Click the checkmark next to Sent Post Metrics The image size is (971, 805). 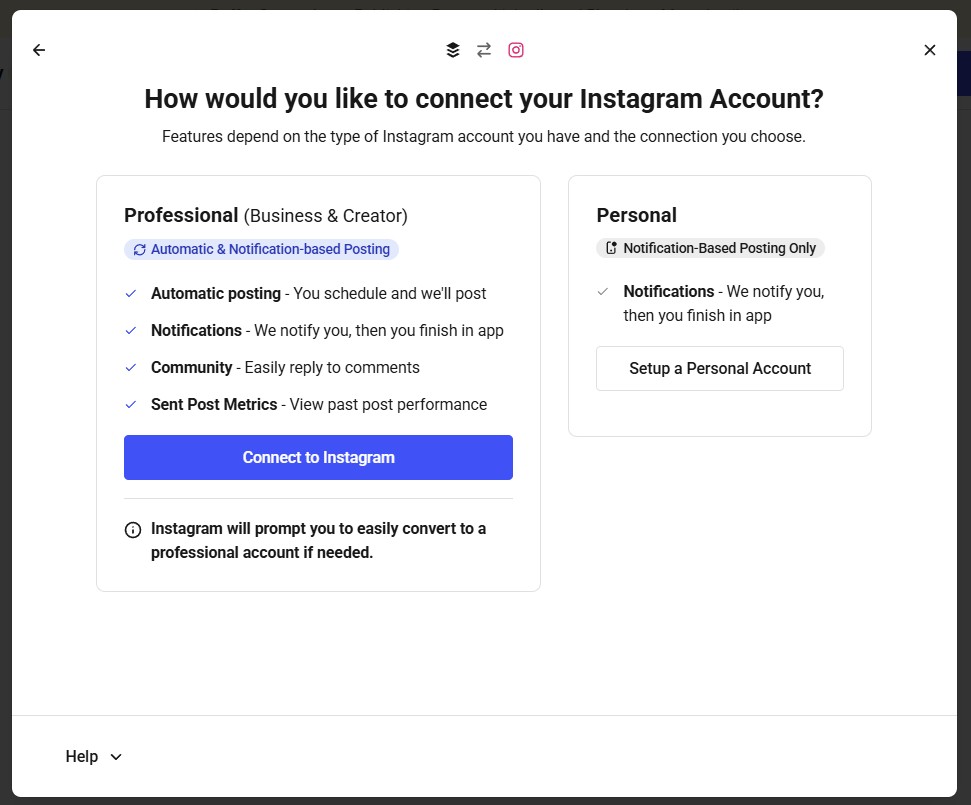click(x=130, y=404)
